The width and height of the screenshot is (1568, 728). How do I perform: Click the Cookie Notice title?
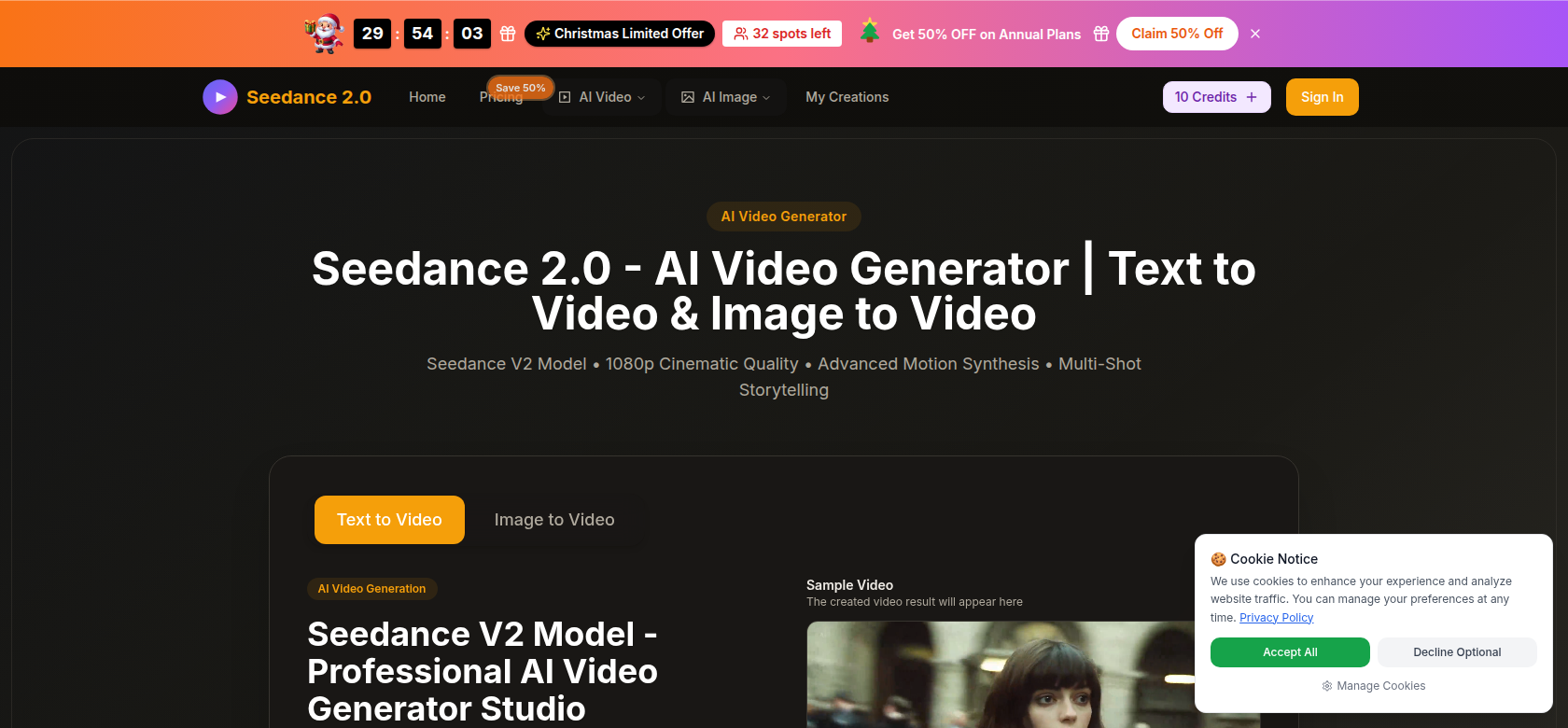1274,559
